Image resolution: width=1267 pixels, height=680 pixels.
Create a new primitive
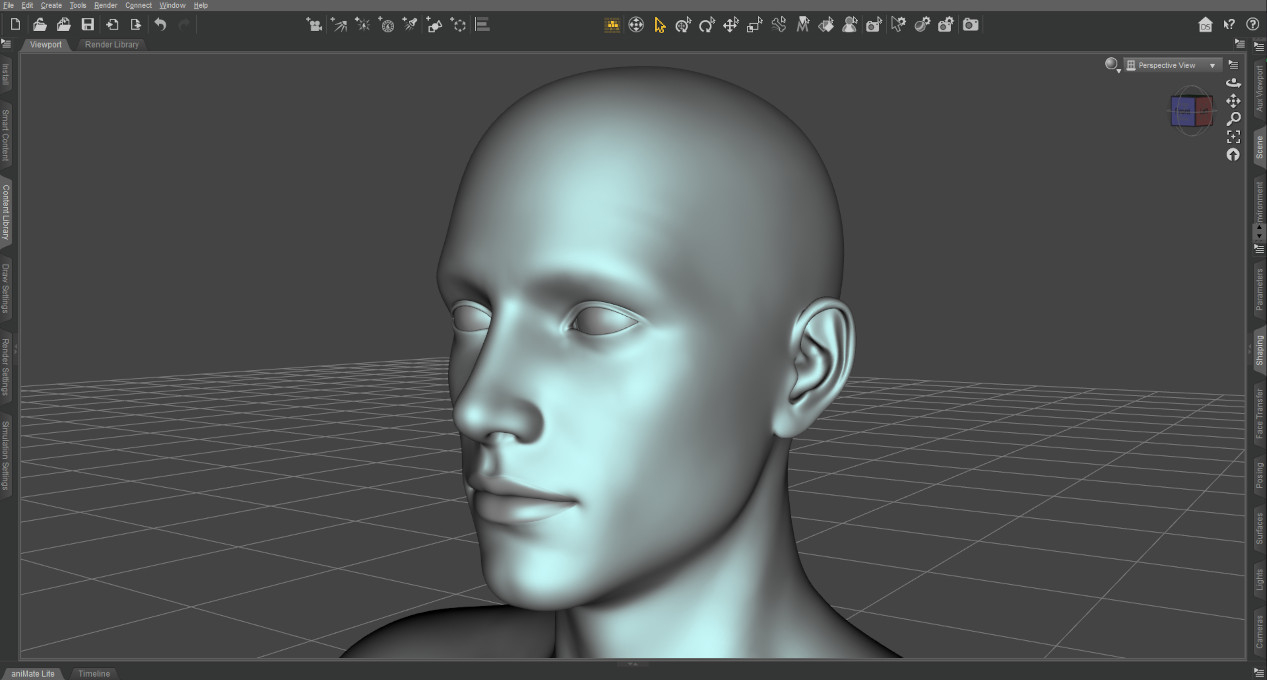click(434, 25)
